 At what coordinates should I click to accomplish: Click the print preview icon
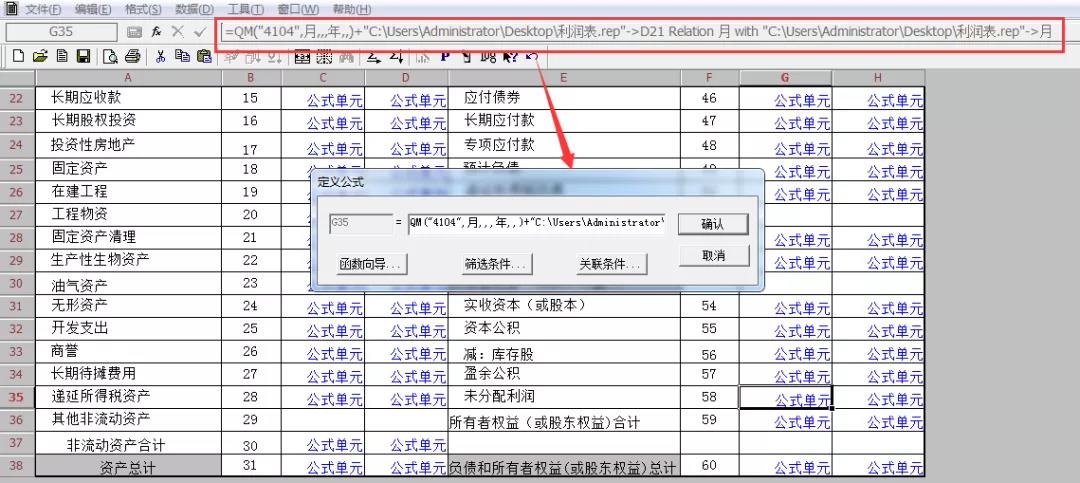[x=110, y=56]
